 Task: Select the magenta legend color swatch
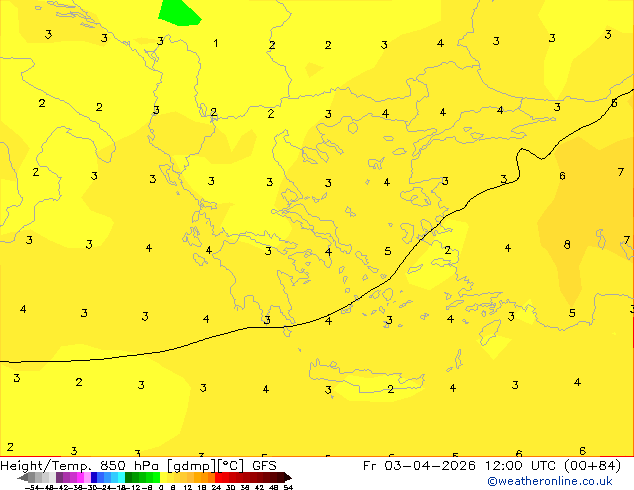(x=80, y=477)
